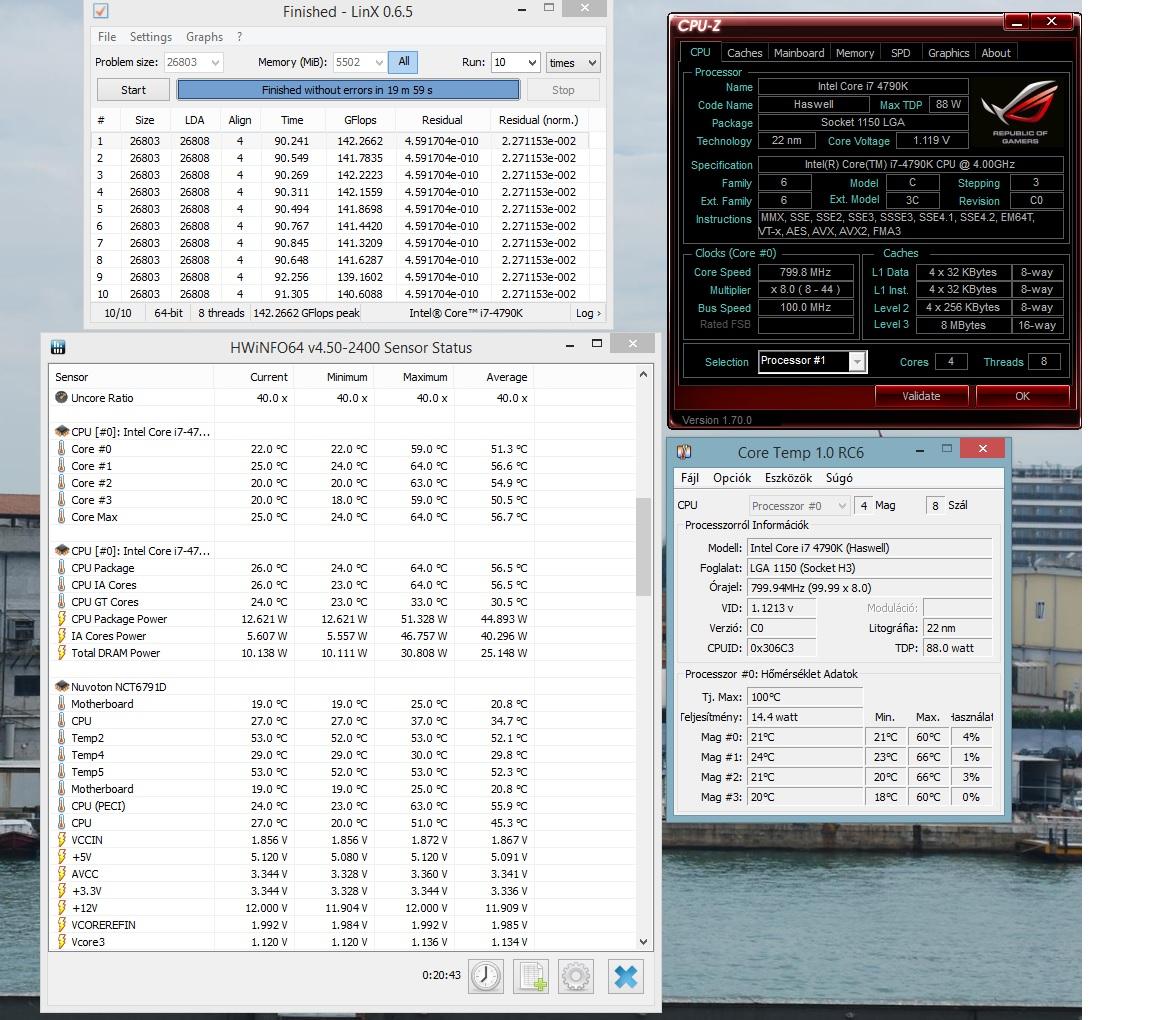The image size is (1152, 1020).
Task: Click the HWiNFO blue X close sensors icon
Action: point(626,977)
